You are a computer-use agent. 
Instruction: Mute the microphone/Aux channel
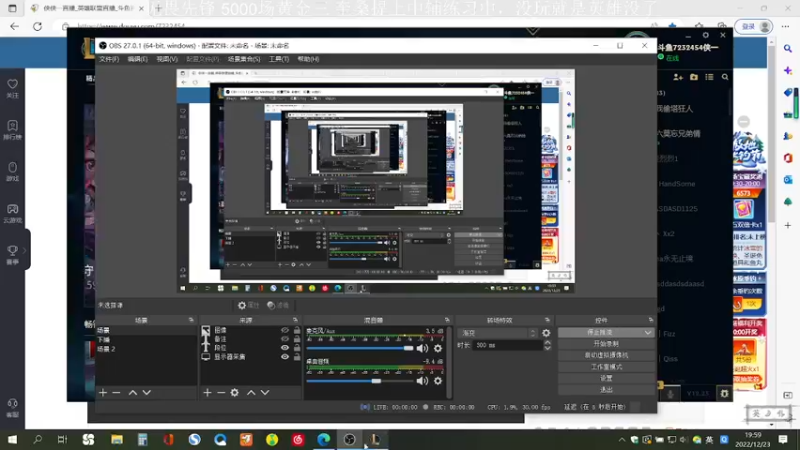[422, 348]
